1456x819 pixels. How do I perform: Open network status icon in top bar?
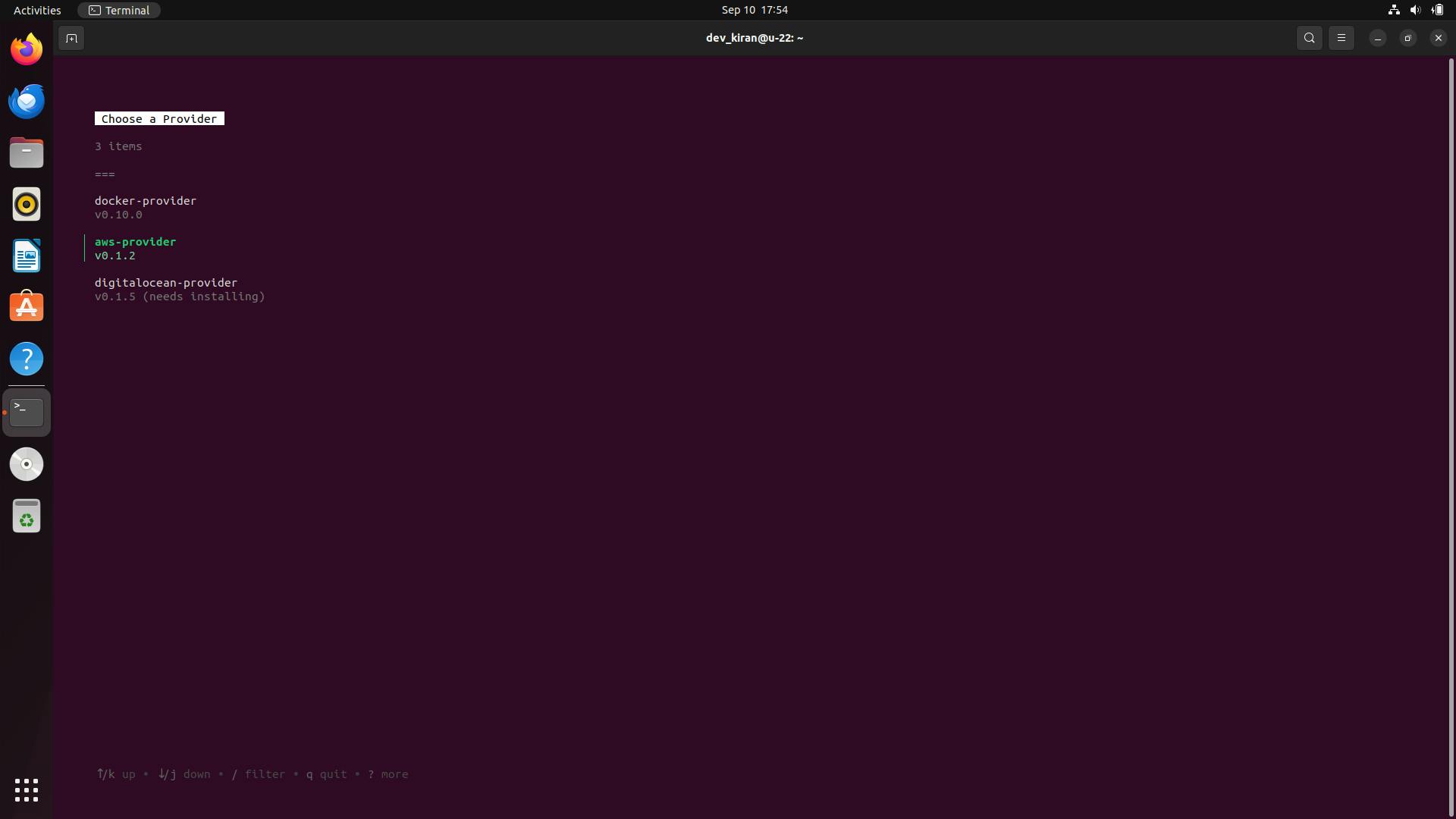point(1394,10)
